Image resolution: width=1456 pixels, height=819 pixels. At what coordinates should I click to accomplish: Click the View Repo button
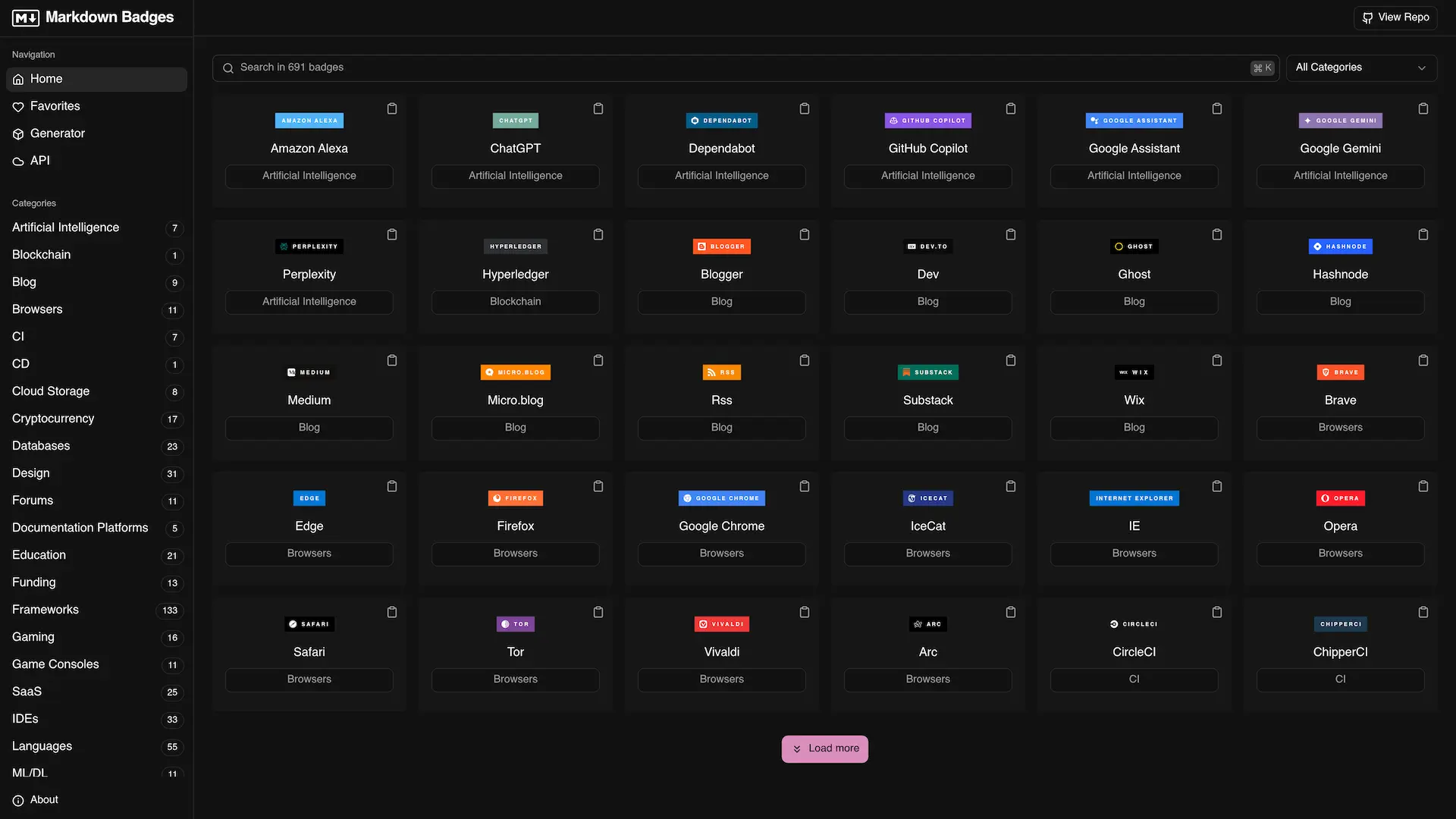(x=1395, y=17)
